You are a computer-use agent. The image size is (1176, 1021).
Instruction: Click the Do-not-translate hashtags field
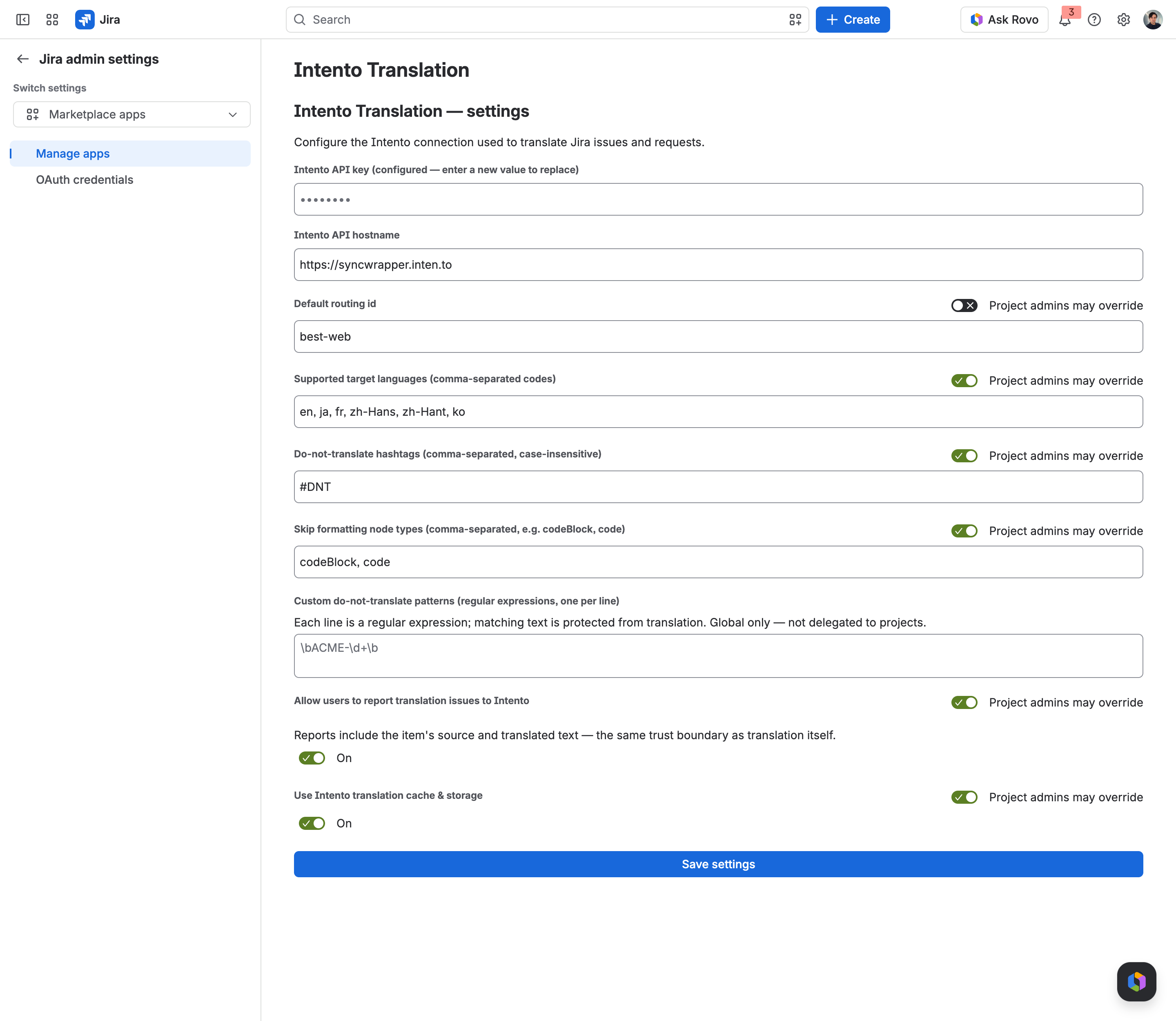click(718, 487)
